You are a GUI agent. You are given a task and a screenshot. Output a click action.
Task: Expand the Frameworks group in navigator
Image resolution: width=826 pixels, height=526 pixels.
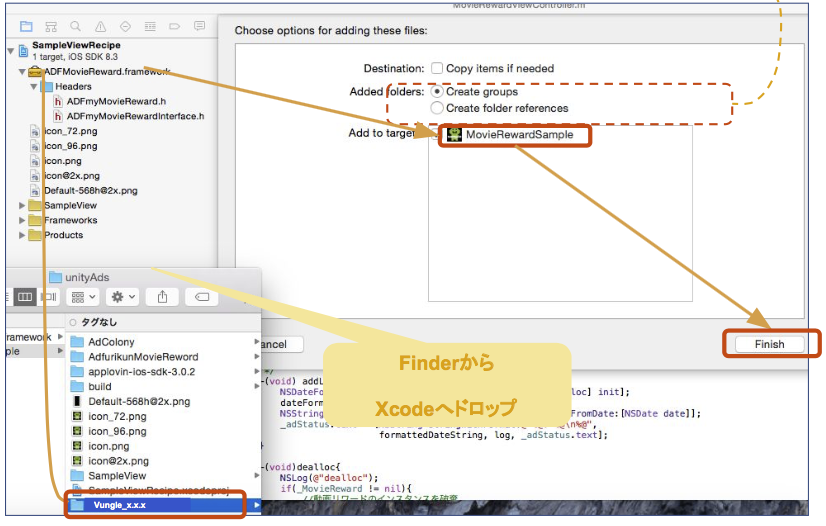point(22,220)
